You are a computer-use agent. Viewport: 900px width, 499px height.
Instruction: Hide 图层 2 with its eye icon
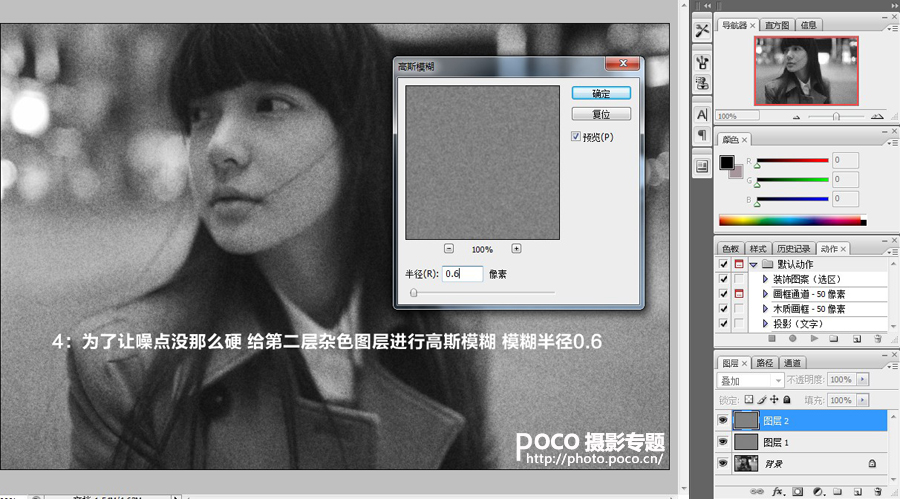click(723, 420)
